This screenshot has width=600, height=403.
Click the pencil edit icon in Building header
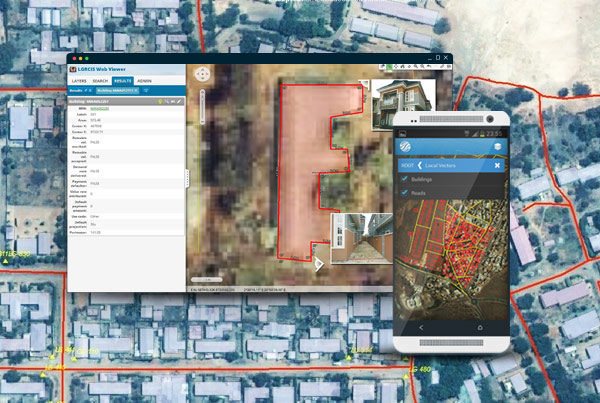tap(179, 102)
